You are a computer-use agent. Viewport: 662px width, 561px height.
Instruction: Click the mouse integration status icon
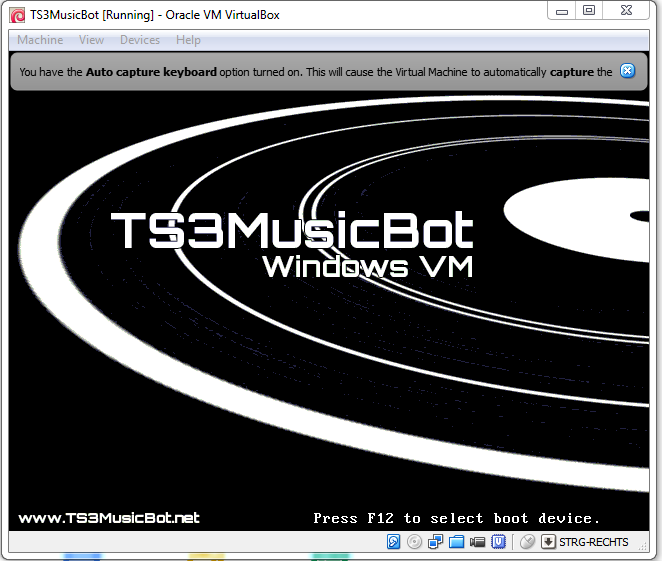[x=527, y=542]
